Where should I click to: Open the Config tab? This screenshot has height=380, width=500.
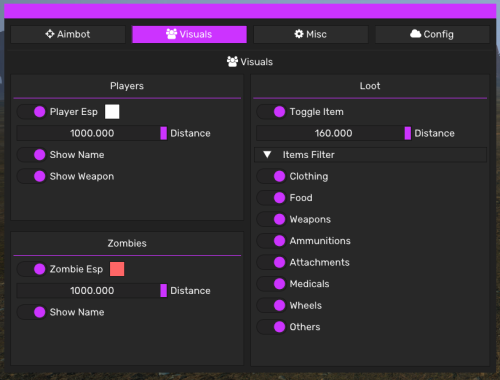tap(432, 34)
